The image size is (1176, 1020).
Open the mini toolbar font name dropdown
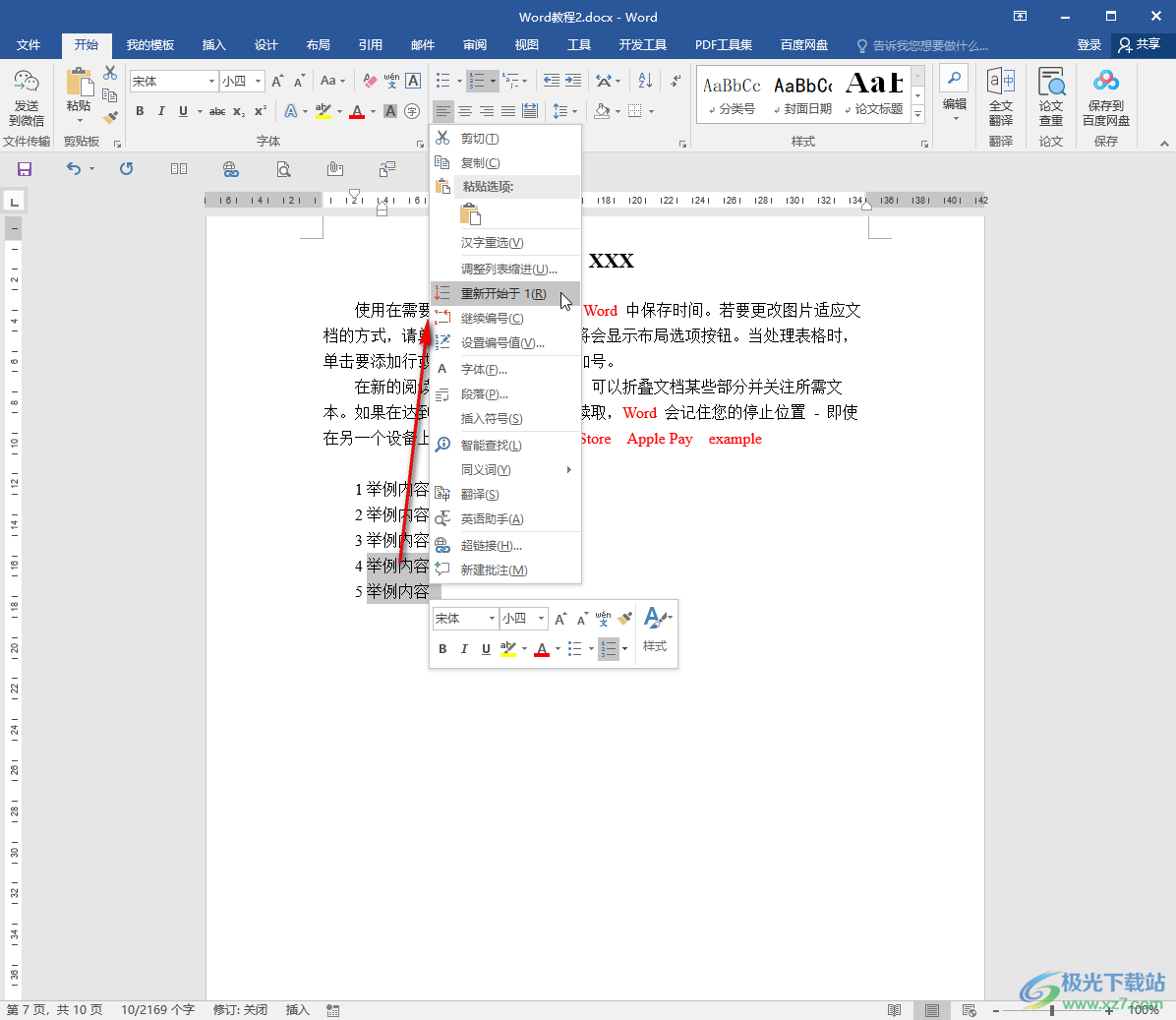click(x=492, y=618)
